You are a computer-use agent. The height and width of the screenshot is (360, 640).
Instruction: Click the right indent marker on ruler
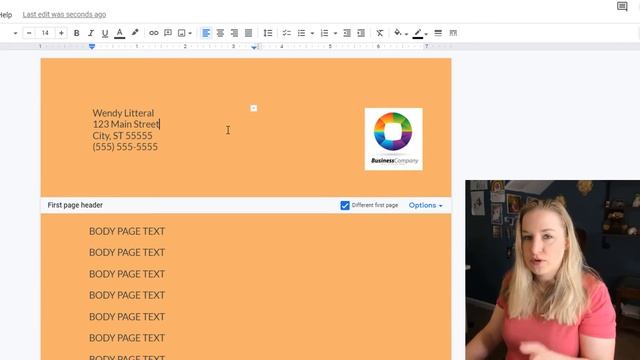click(254, 47)
